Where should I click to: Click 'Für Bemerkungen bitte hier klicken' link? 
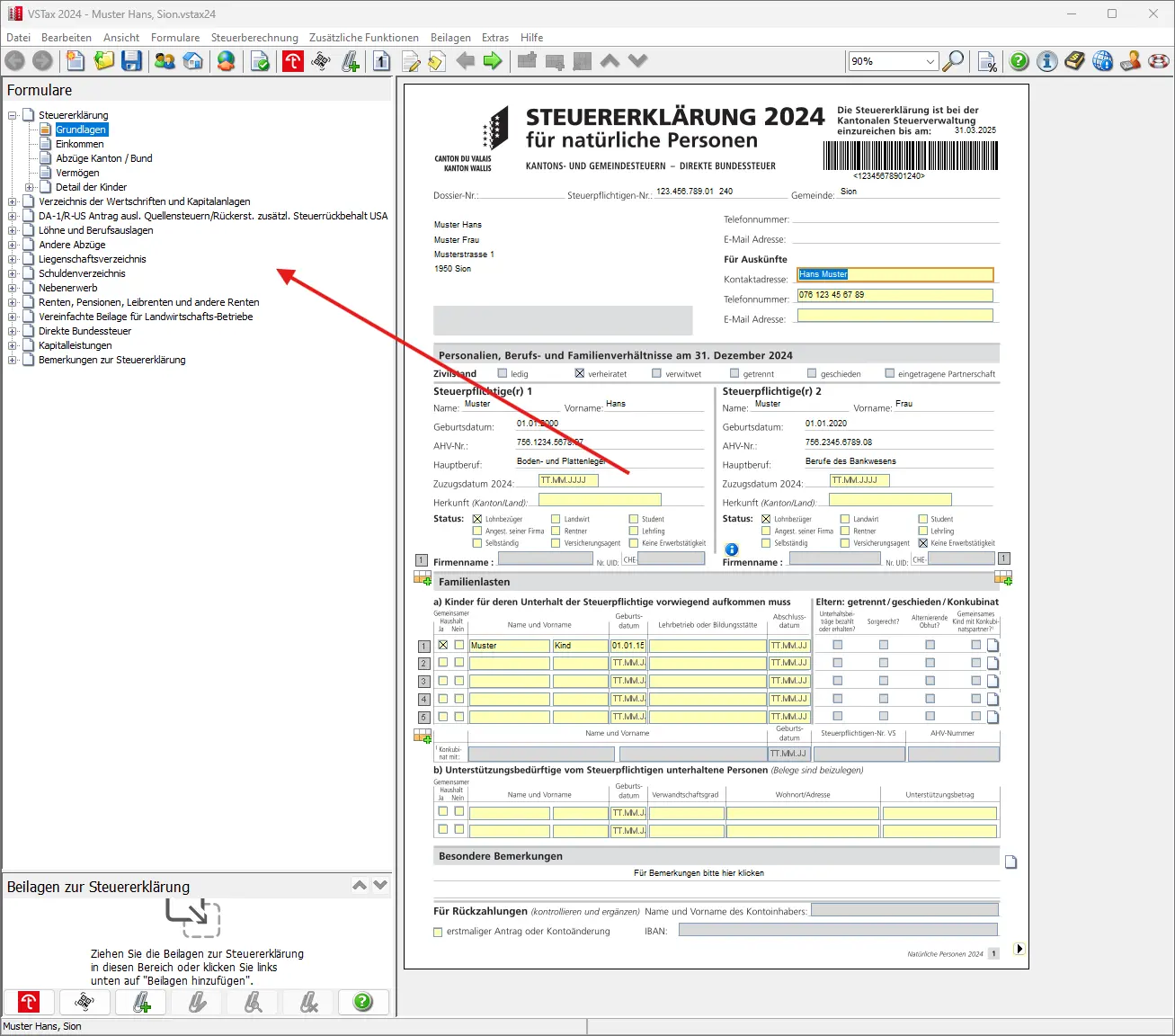point(699,873)
